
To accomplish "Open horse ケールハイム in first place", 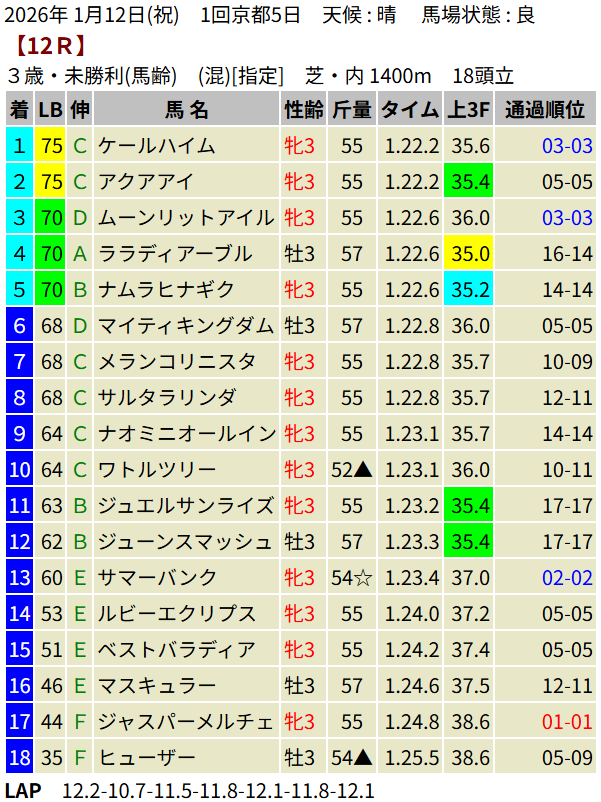I will [156, 146].
